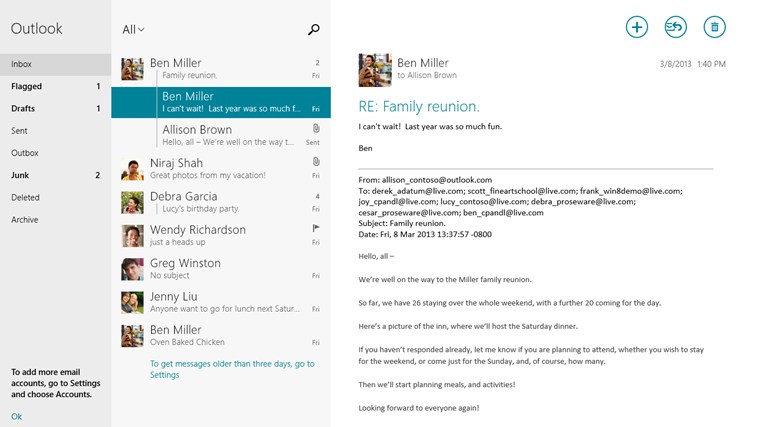Screen dimensions: 759x427
Task: Open the Flagged folder
Action: (x=56, y=86)
